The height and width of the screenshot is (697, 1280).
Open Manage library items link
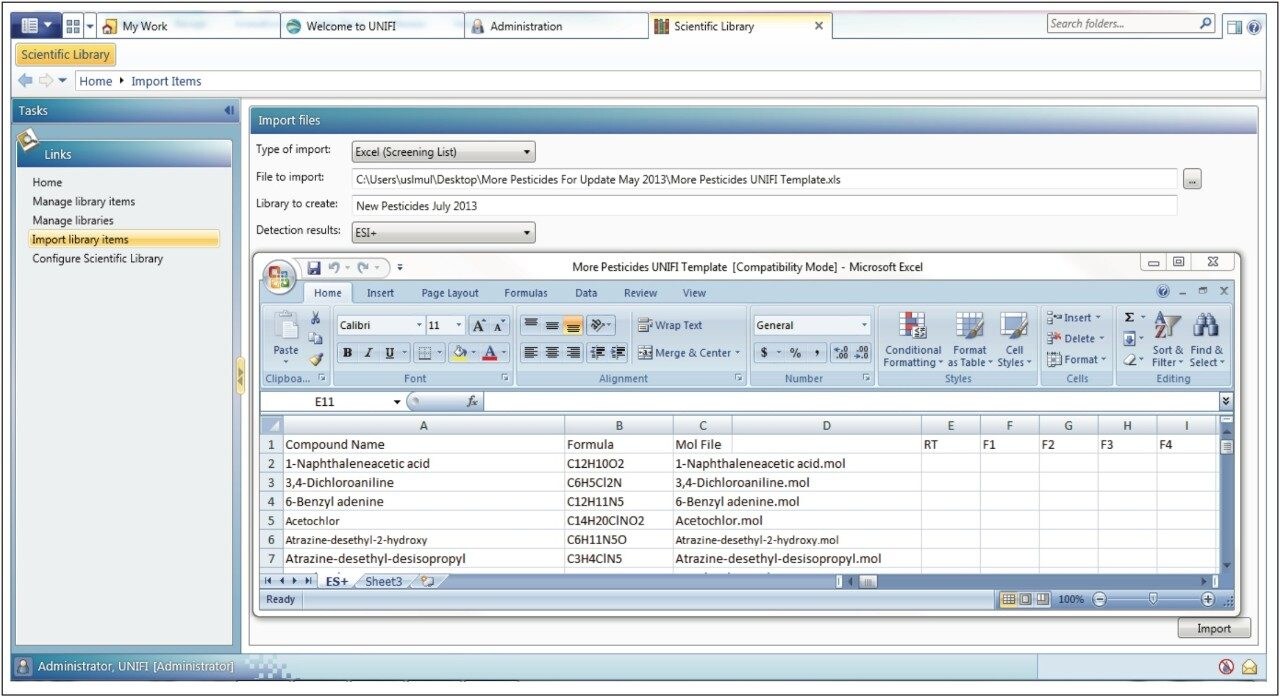point(83,201)
